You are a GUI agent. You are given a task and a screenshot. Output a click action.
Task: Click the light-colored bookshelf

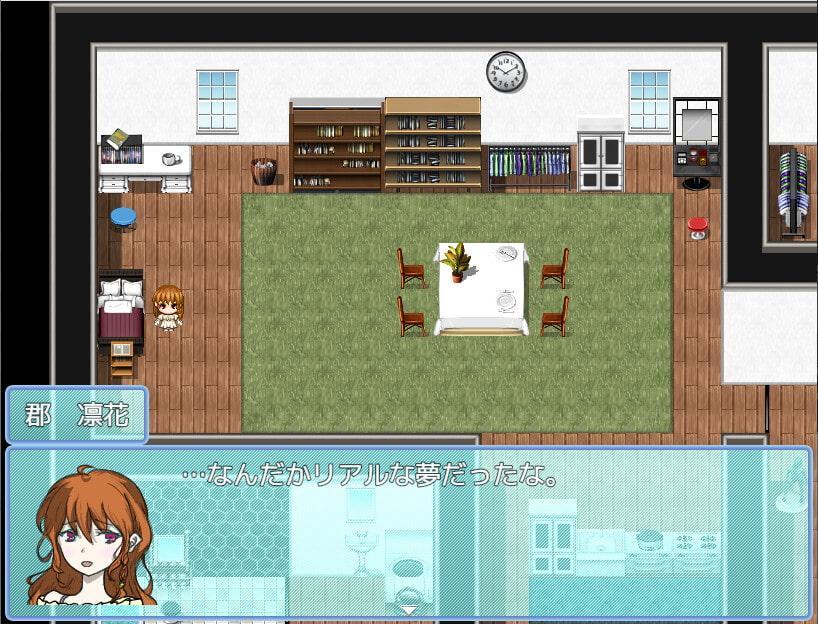coord(432,144)
